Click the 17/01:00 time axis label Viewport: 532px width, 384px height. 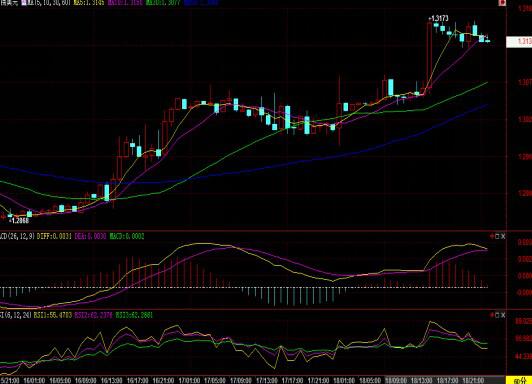click(x=189, y=381)
